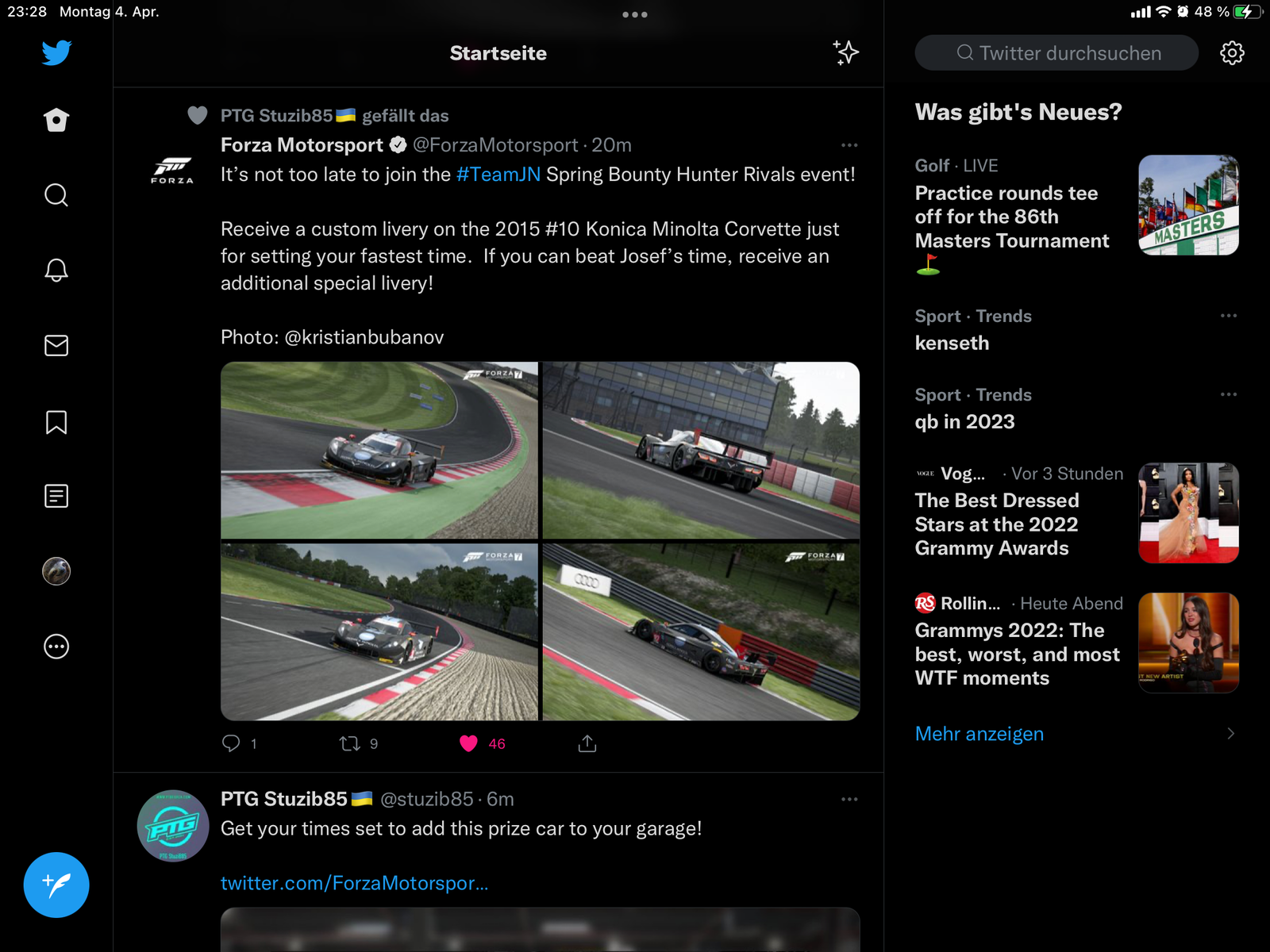
Task: Open Messages envelope icon
Action: (x=56, y=345)
